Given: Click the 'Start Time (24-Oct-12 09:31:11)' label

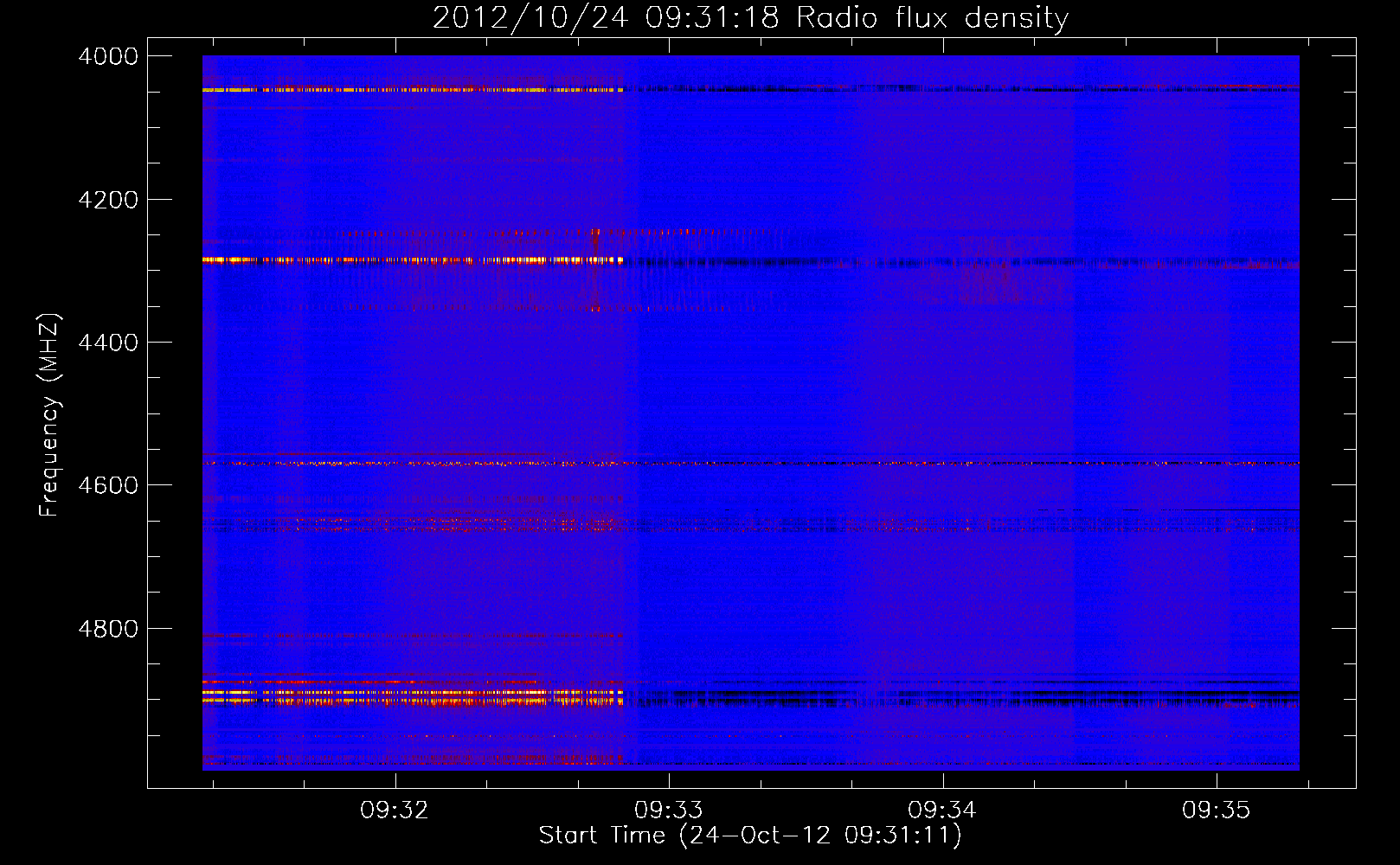Looking at the screenshot, I should [750, 836].
